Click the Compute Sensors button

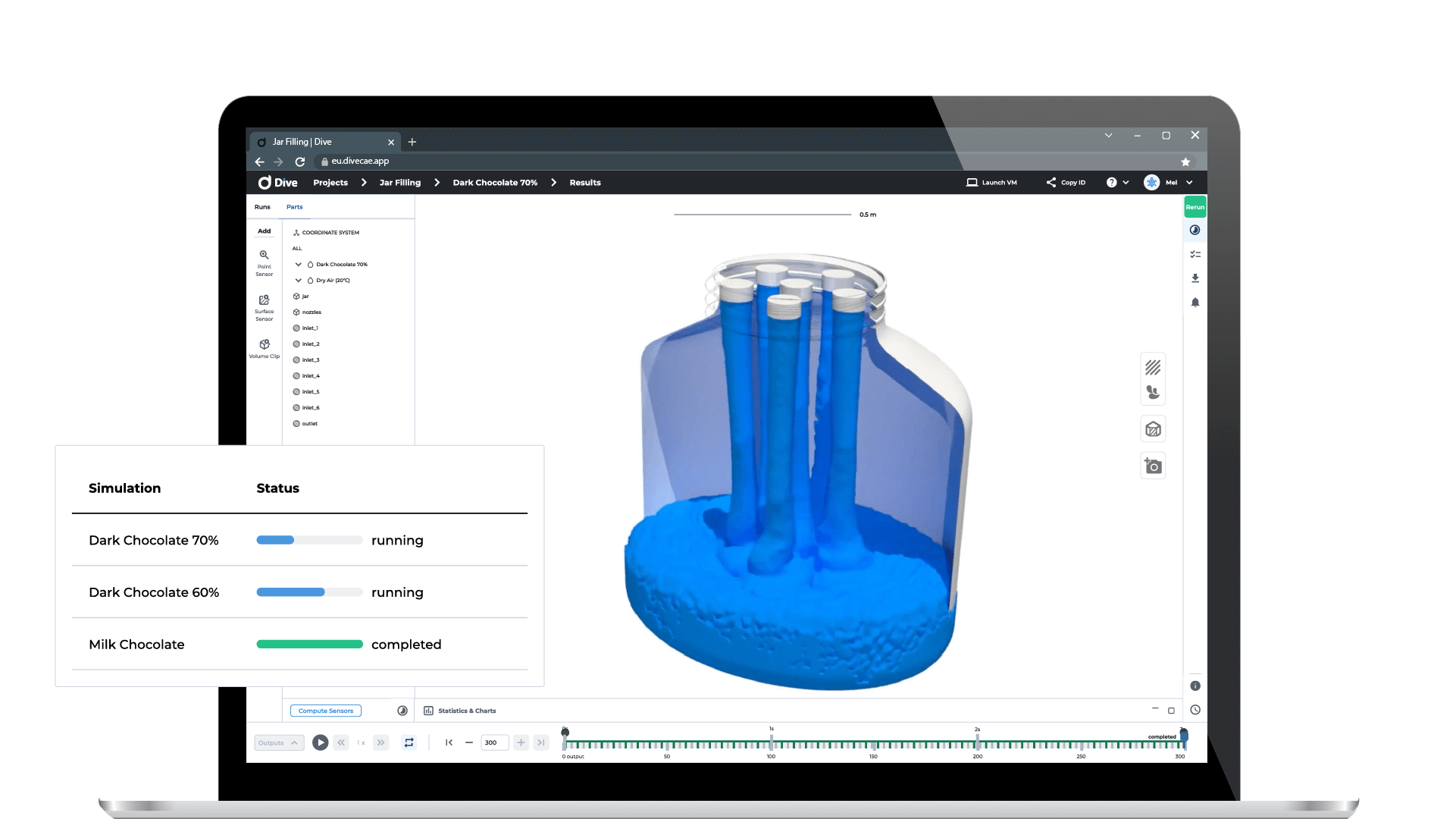(325, 711)
